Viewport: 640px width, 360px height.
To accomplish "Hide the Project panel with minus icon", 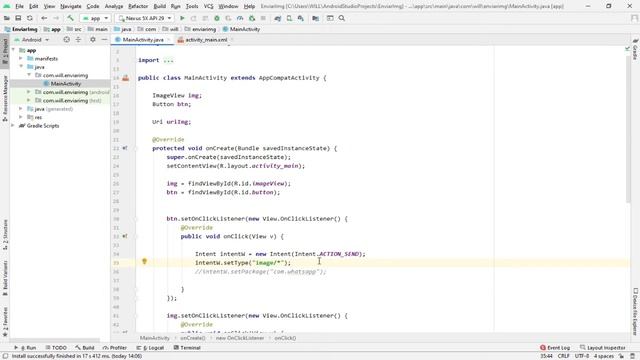I will coord(104,40).
